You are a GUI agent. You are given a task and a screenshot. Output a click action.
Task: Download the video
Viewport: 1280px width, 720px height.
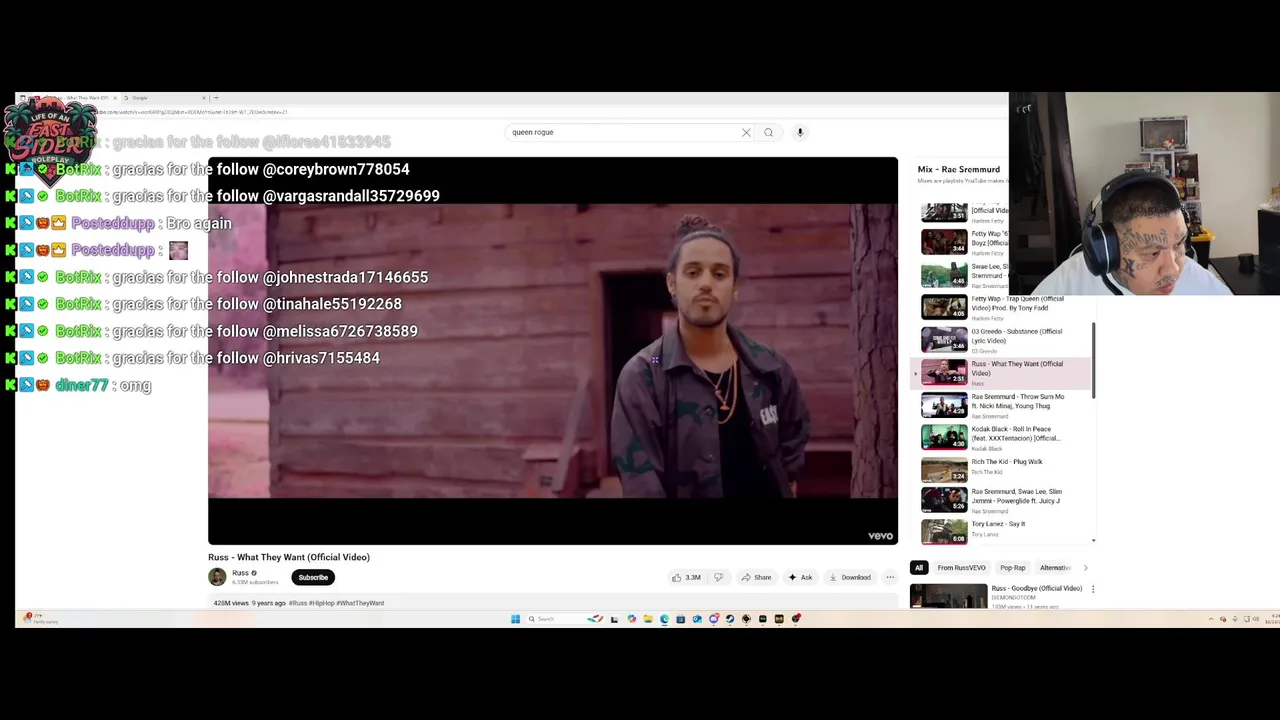coord(850,577)
